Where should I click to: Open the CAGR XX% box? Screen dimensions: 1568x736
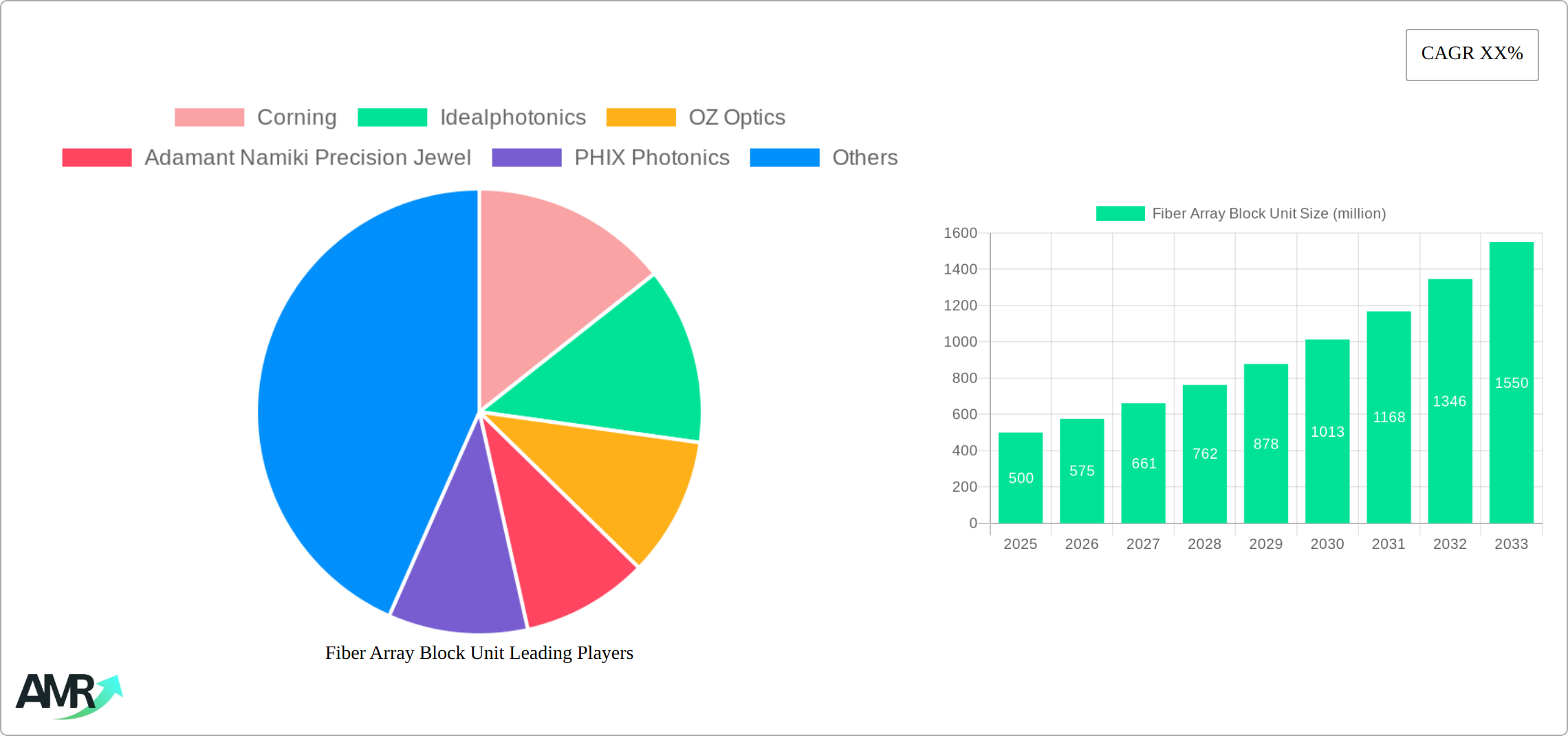click(x=1472, y=54)
